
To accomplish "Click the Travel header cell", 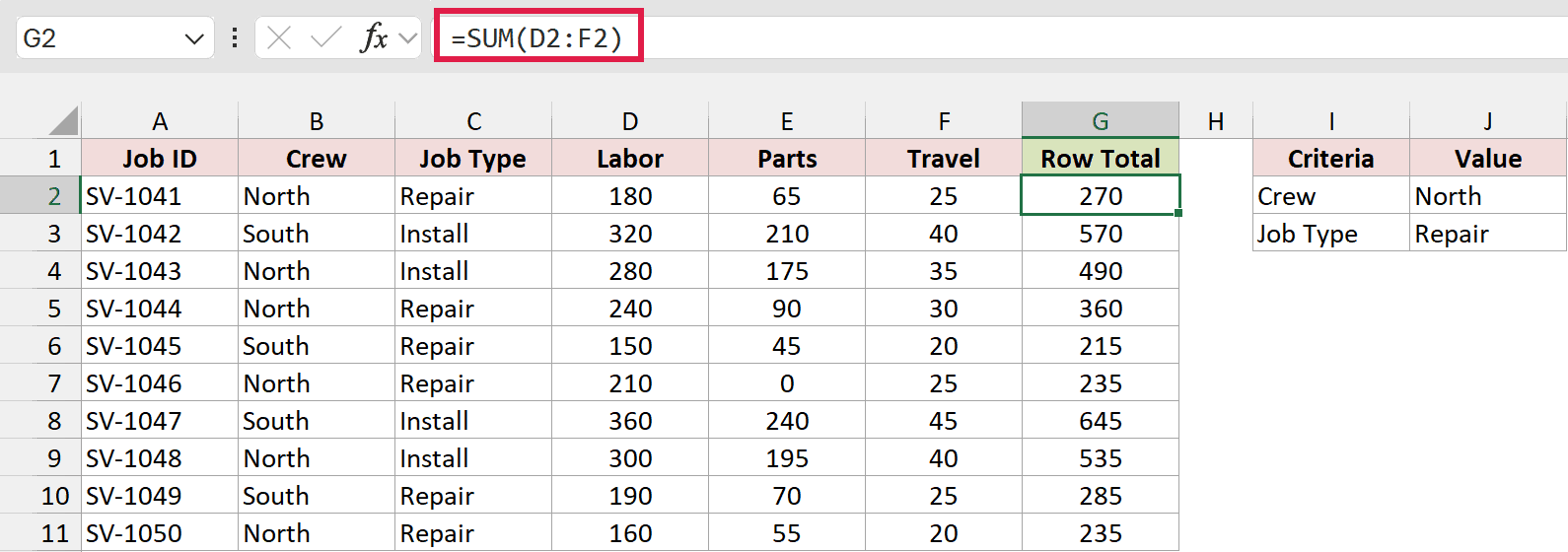I will point(944,158).
